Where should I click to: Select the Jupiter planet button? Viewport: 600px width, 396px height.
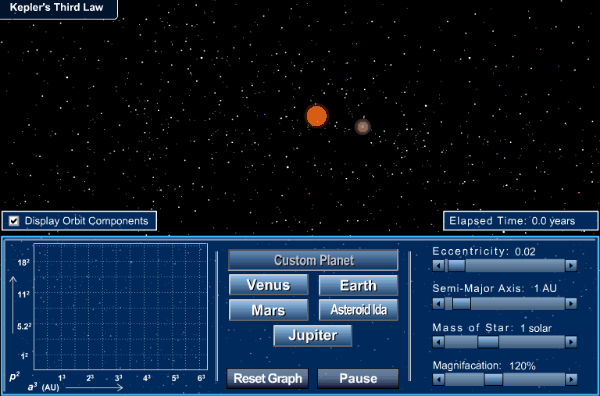(313, 336)
